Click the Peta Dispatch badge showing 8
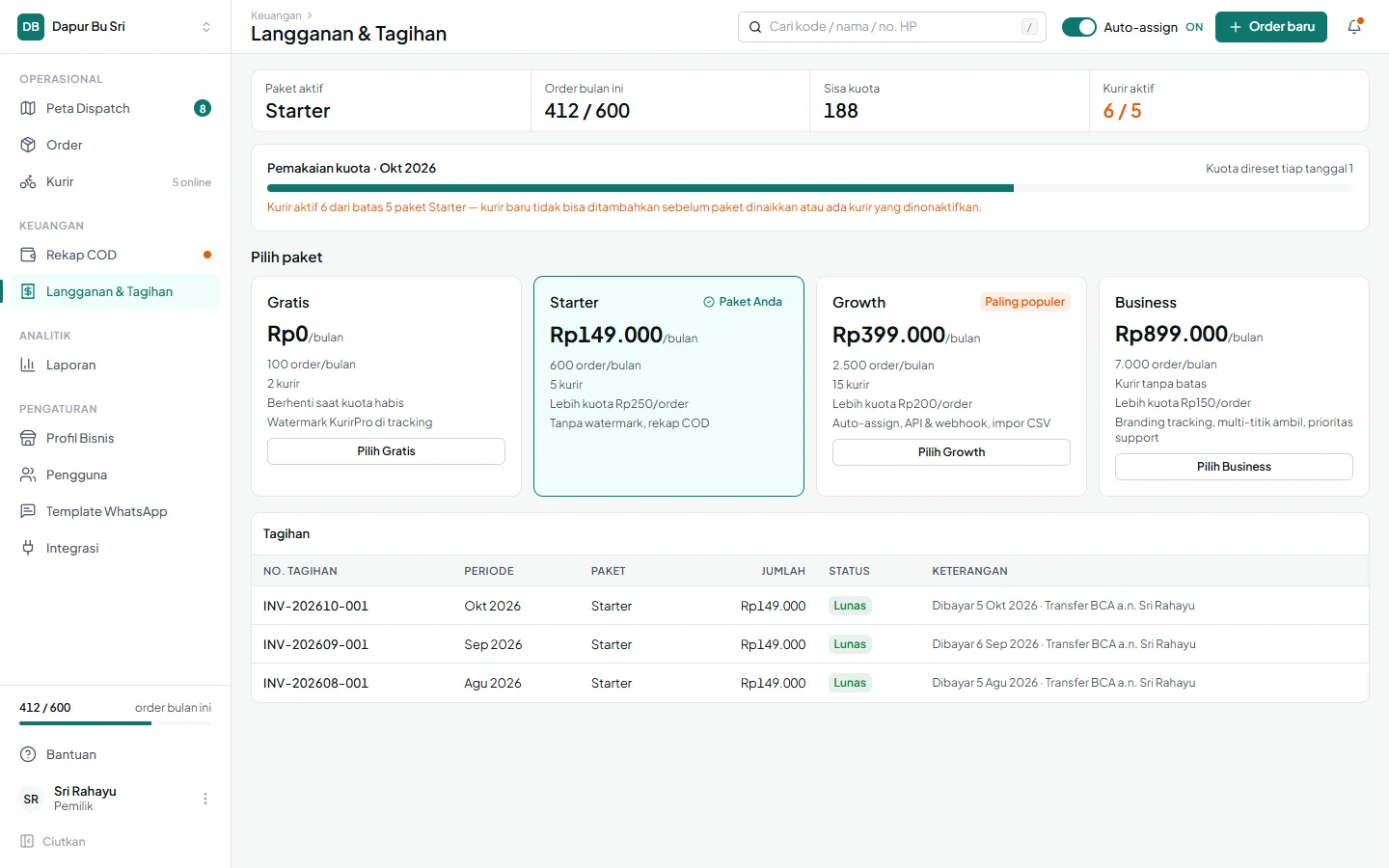This screenshot has height=868, width=1389. click(203, 108)
